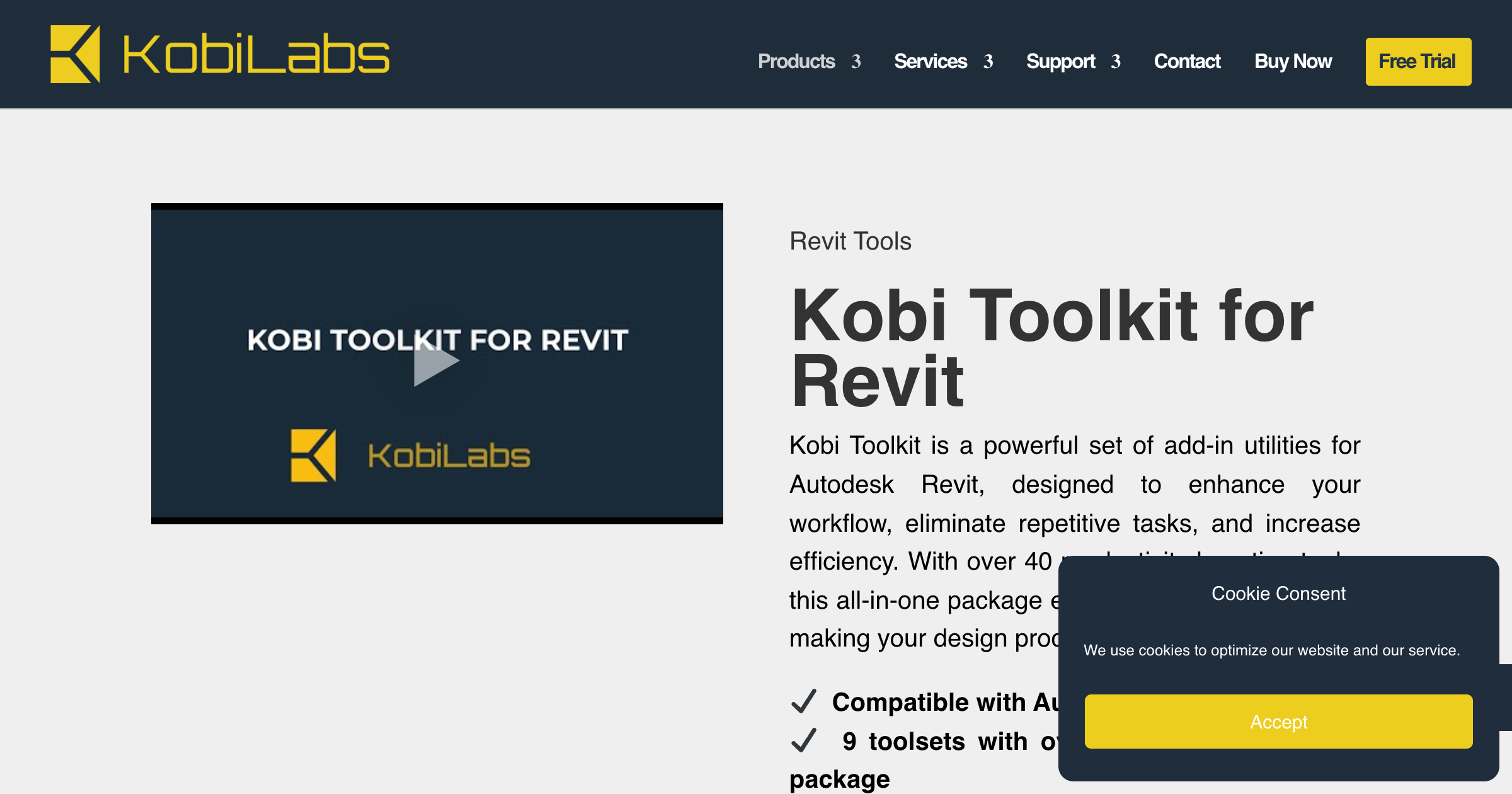Expand the Products dropdown arrow

[856, 62]
